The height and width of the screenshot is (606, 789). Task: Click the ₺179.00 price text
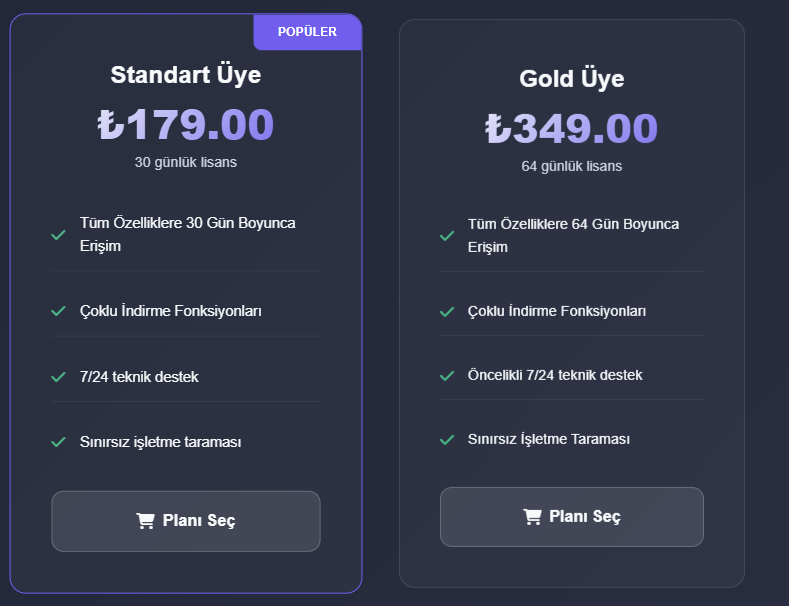point(186,124)
